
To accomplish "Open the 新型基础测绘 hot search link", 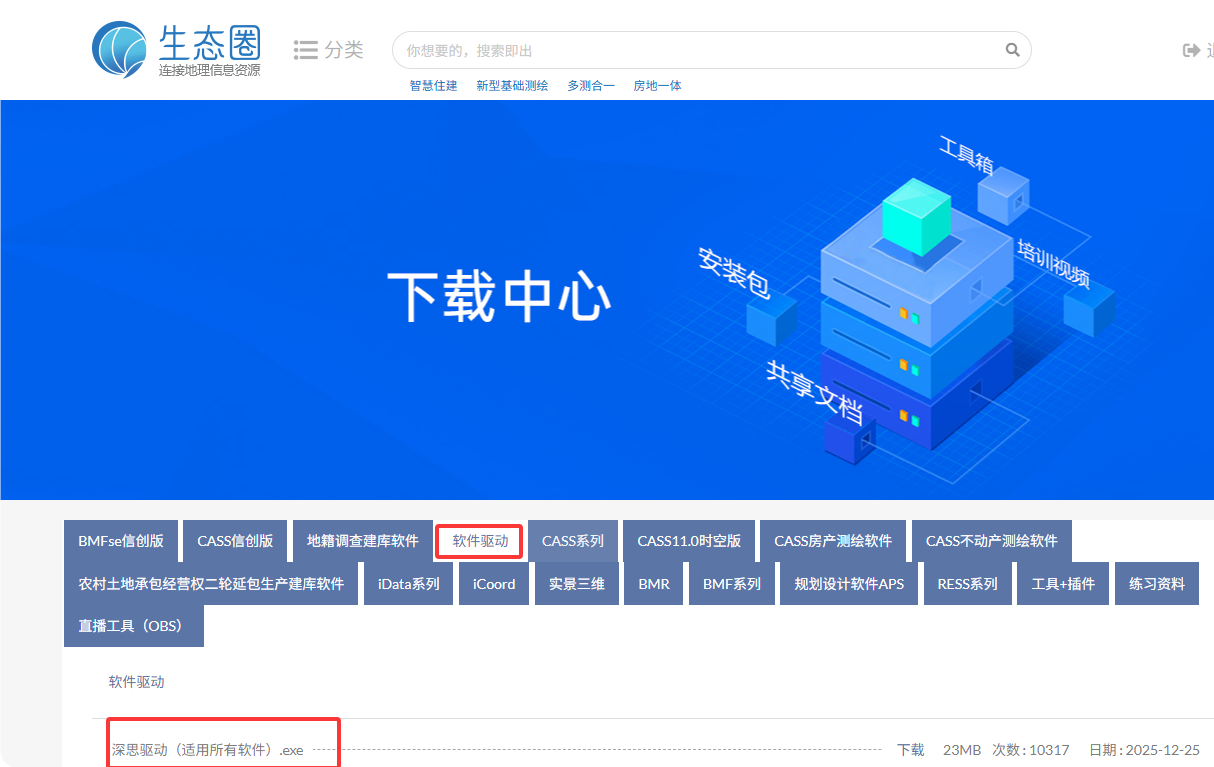I will point(512,86).
